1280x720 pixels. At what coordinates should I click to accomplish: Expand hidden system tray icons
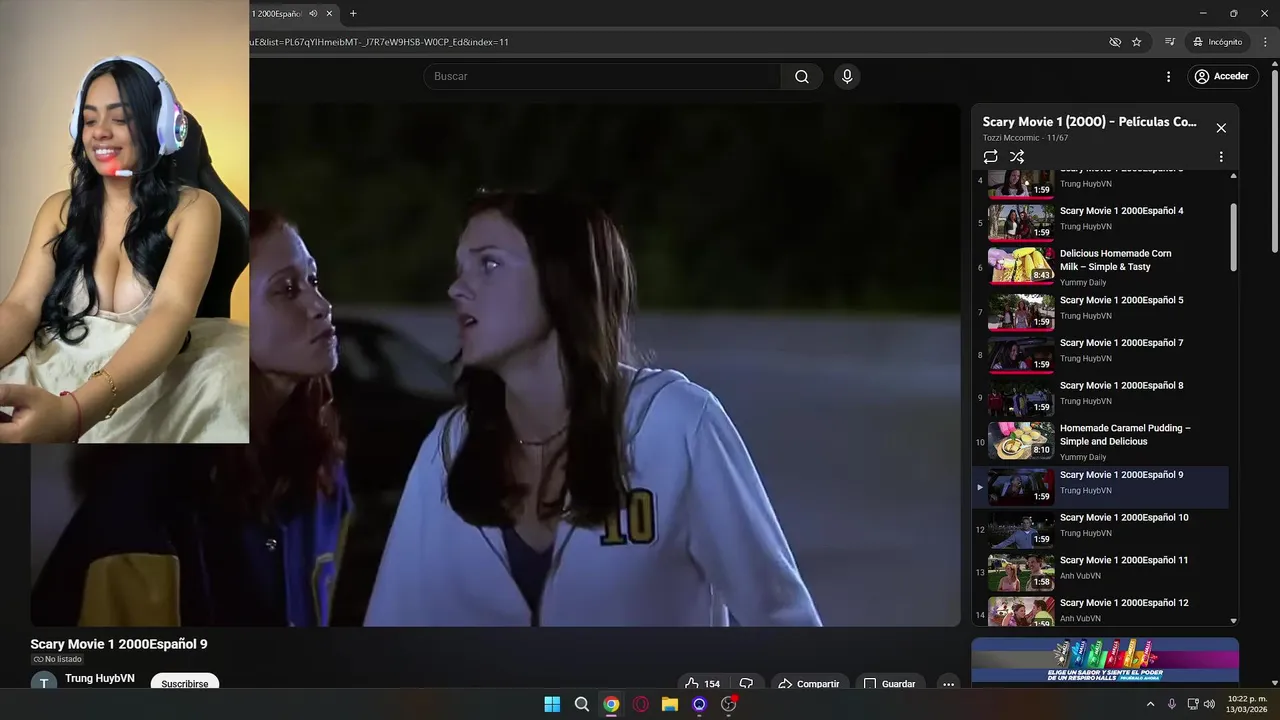click(1150, 704)
